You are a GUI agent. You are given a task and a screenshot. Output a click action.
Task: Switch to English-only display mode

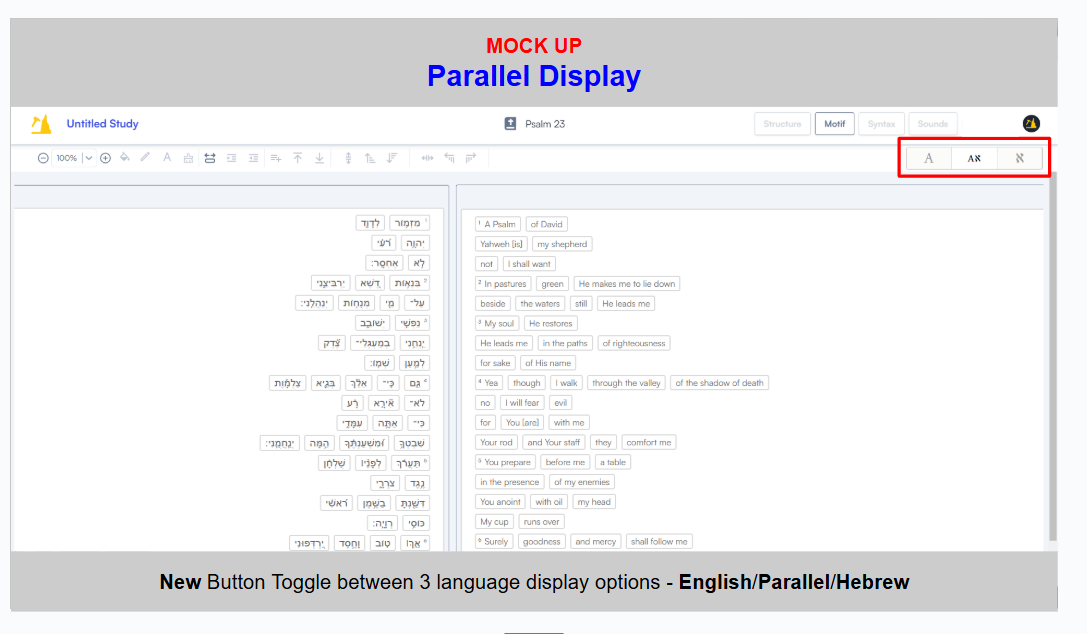(929, 158)
